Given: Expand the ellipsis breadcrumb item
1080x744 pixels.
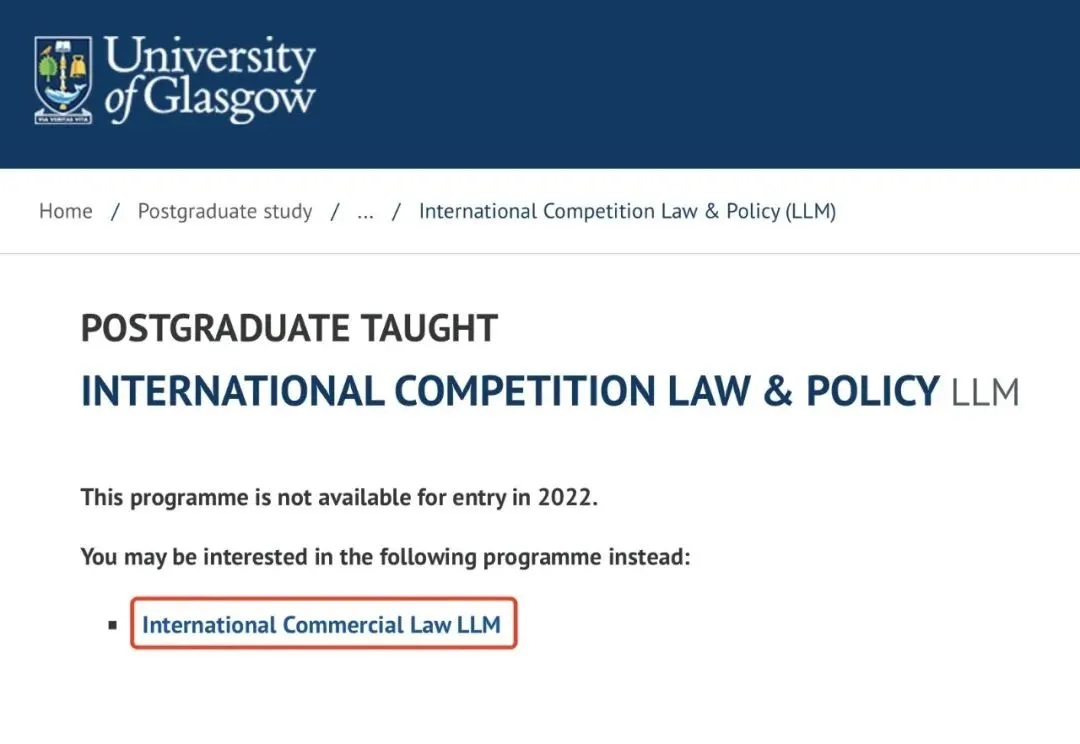Looking at the screenshot, I should (365, 211).
